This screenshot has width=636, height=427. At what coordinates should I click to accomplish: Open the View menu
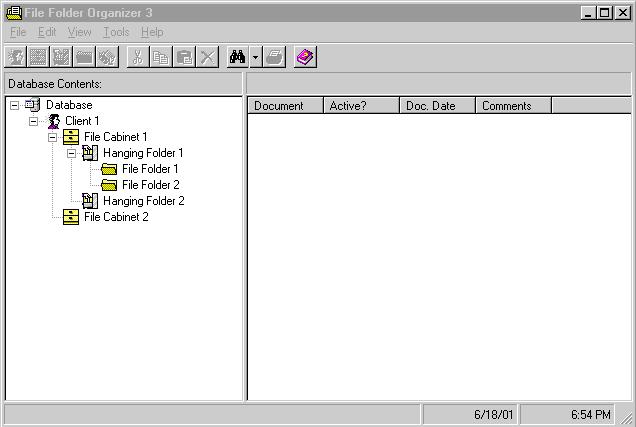(x=80, y=32)
